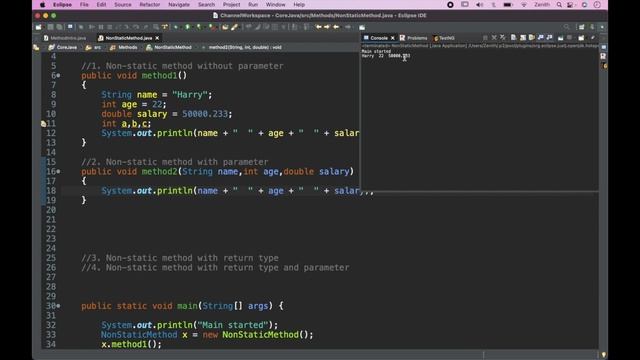Collapse method1 using line 6 fold marker
Image resolution: width=640 pixels, height=360 pixels.
tap(58, 76)
